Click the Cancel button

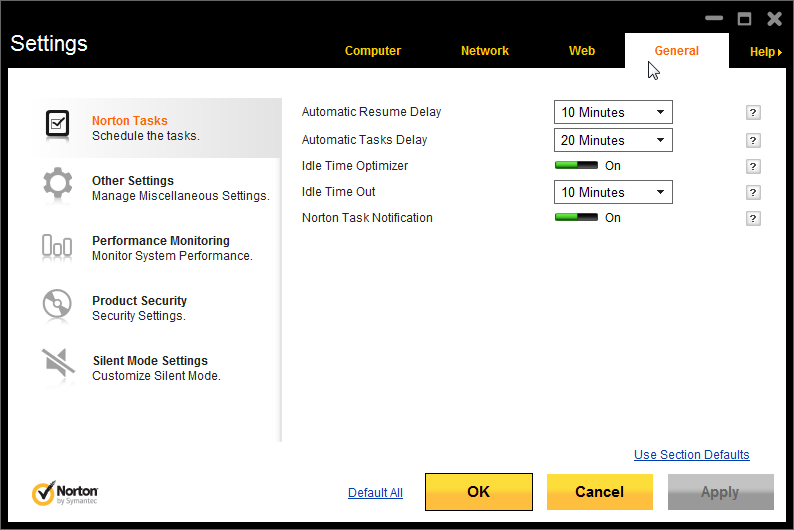(x=600, y=492)
